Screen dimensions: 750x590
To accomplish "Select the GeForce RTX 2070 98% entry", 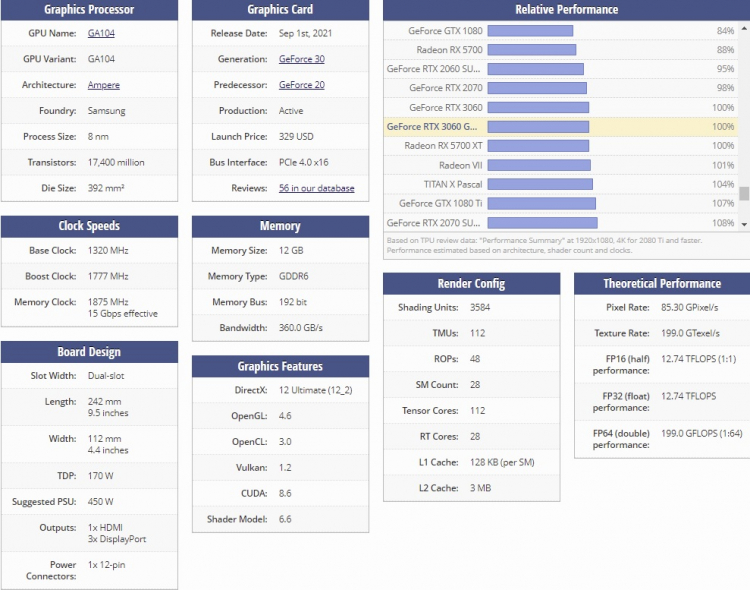I will click(445, 88).
